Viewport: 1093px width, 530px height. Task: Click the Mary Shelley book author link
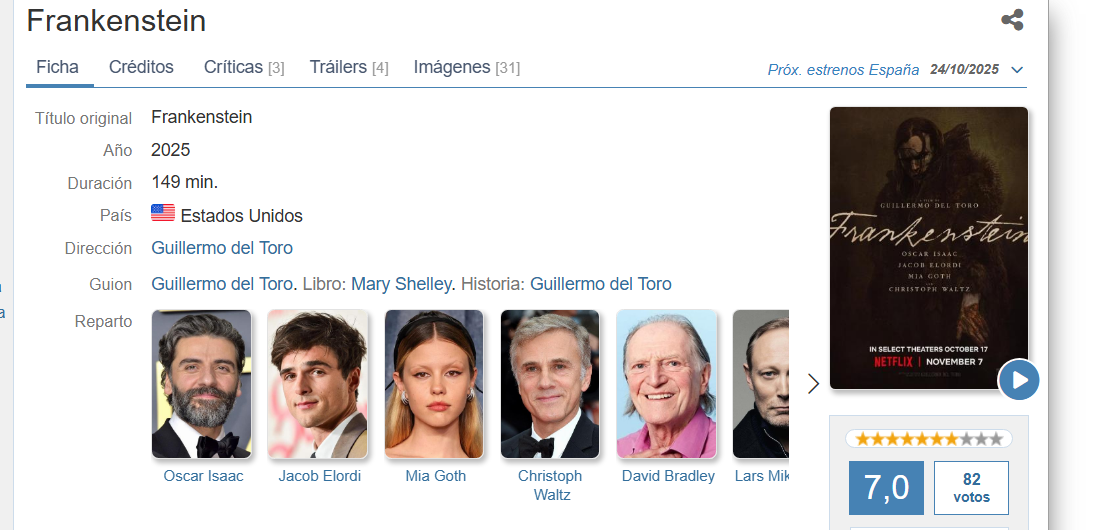pyautogui.click(x=402, y=284)
